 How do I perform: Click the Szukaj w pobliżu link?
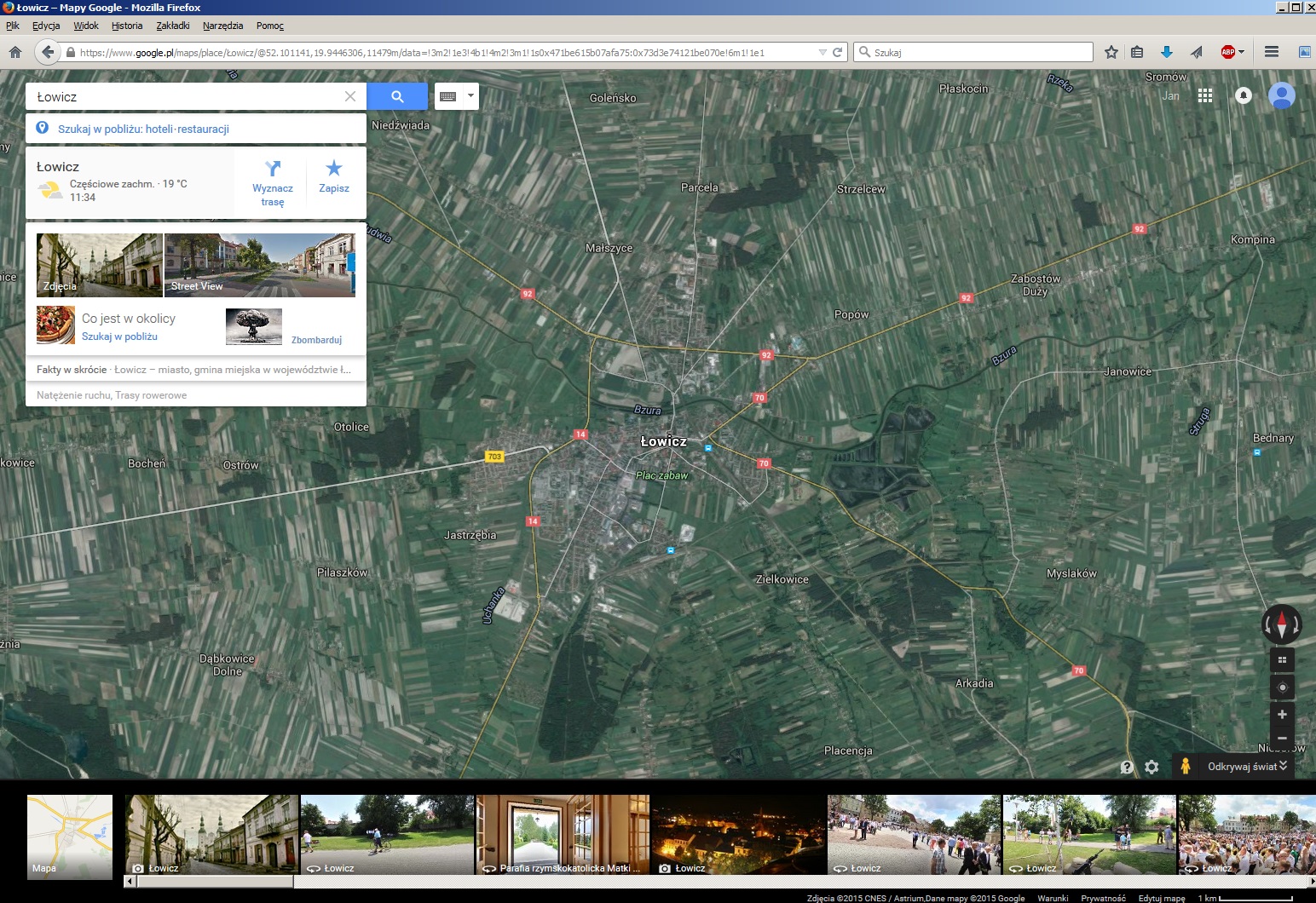tap(119, 336)
